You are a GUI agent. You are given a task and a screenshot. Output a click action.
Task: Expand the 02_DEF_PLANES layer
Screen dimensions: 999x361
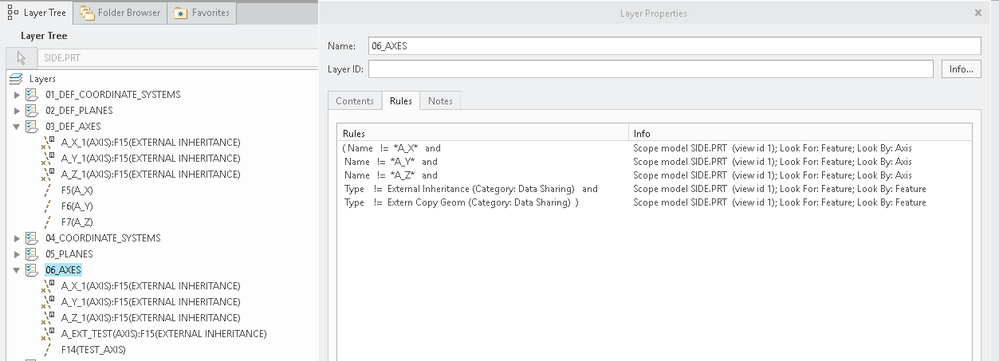[x=17, y=111]
